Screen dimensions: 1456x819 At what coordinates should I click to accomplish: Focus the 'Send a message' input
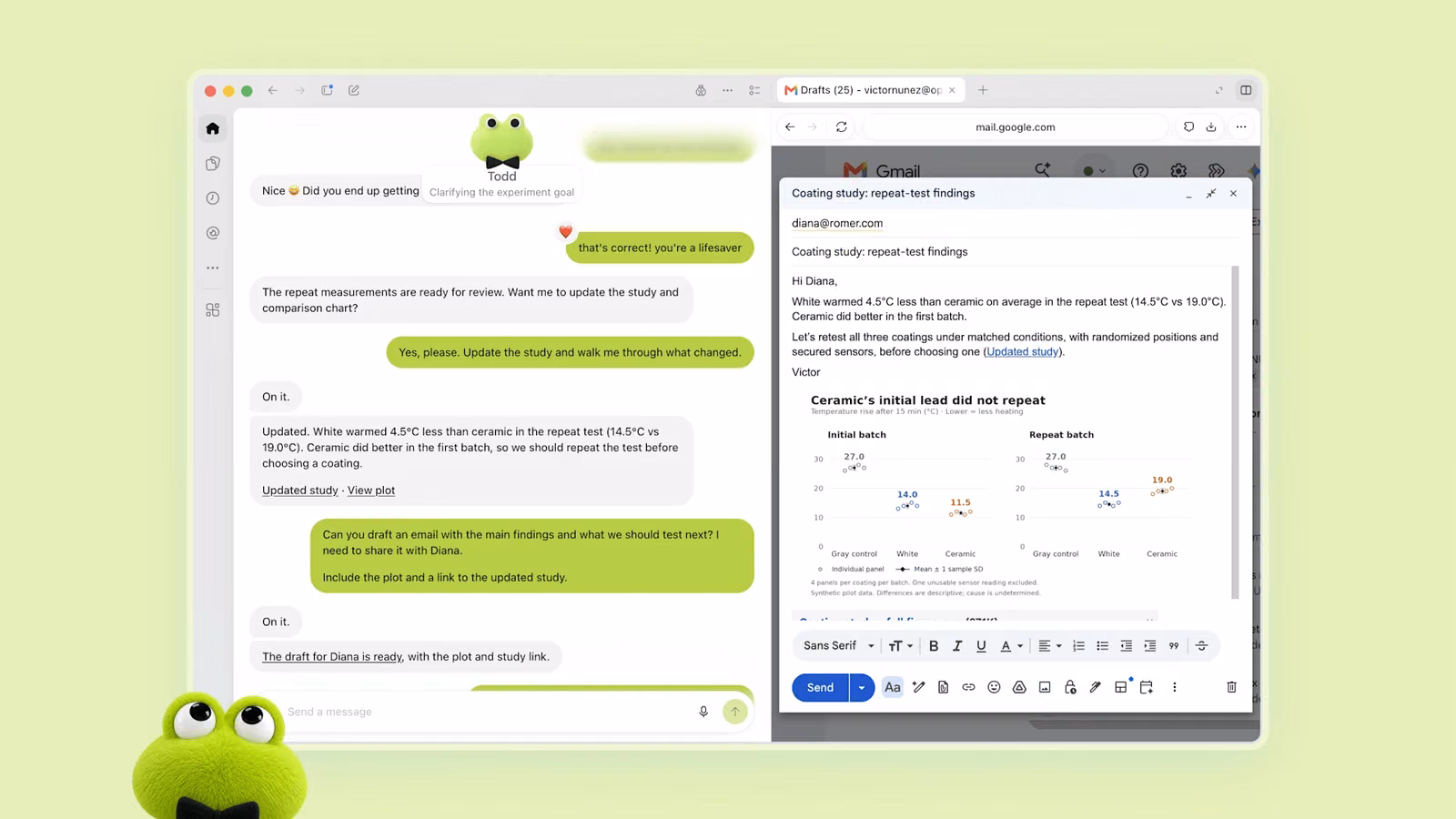pos(487,712)
